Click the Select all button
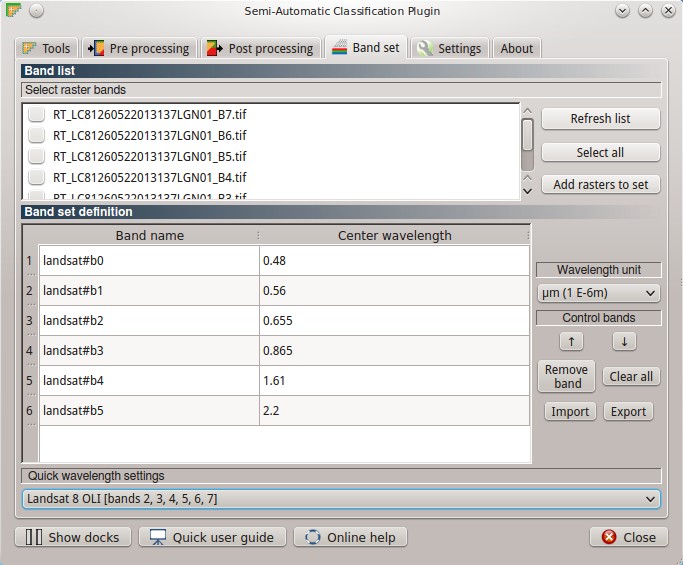 click(601, 152)
